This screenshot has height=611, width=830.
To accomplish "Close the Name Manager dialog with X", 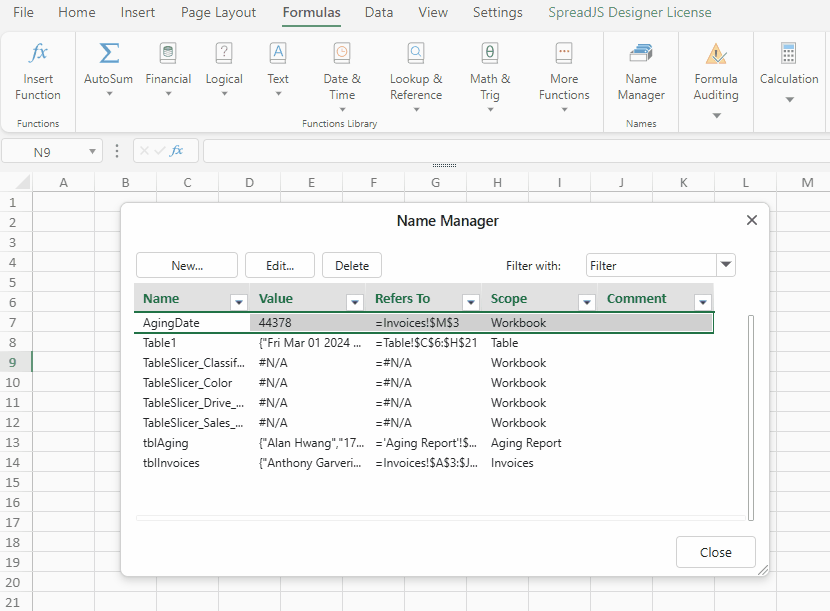I will coord(752,220).
